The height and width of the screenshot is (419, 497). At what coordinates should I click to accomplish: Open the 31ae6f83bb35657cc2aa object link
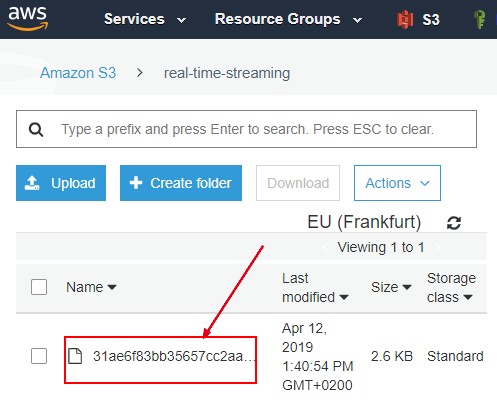pyautogui.click(x=174, y=356)
